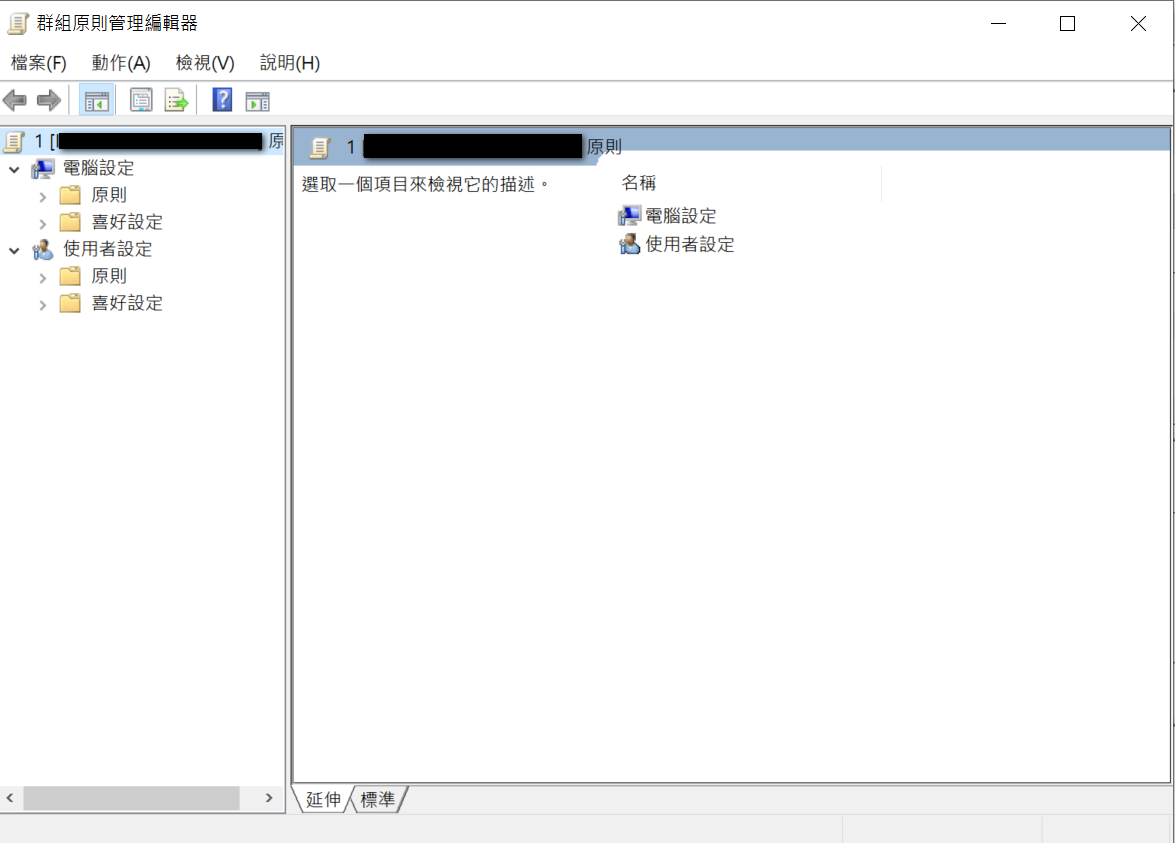The image size is (1175, 843).
Task: Open Help via the blue question mark icon
Action: point(222,100)
